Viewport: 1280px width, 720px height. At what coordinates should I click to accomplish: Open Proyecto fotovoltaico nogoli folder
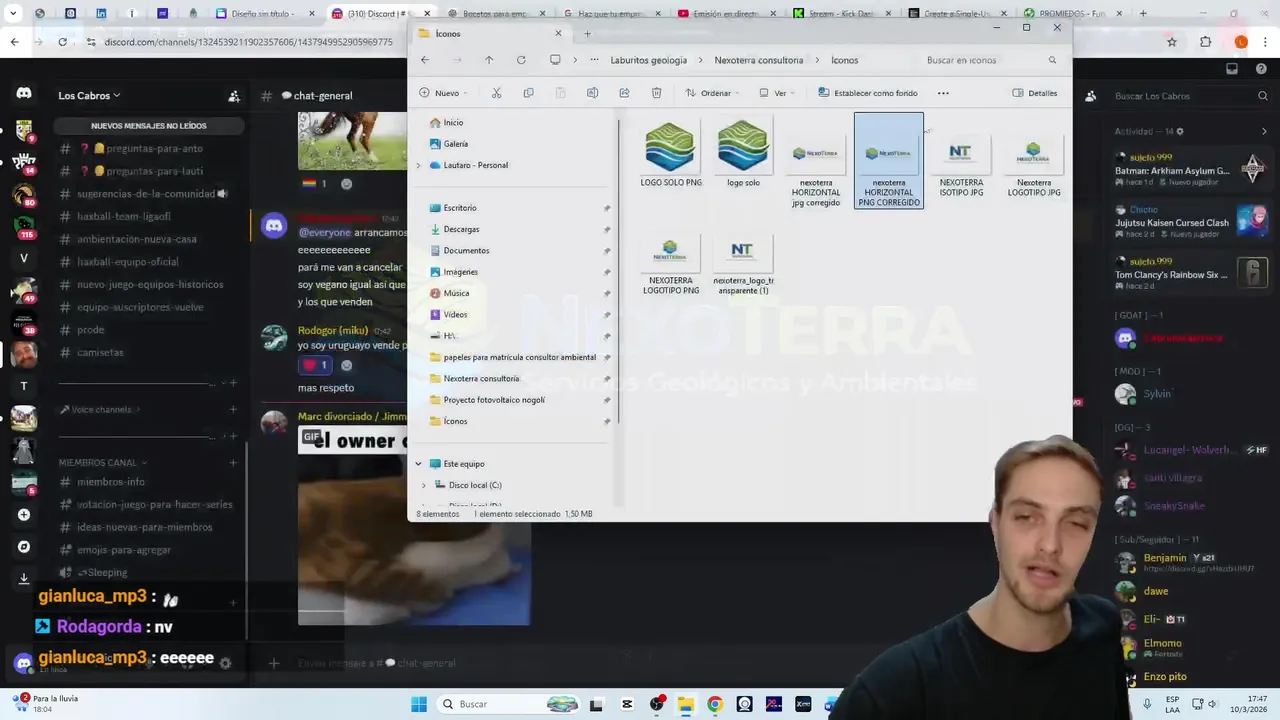click(494, 400)
